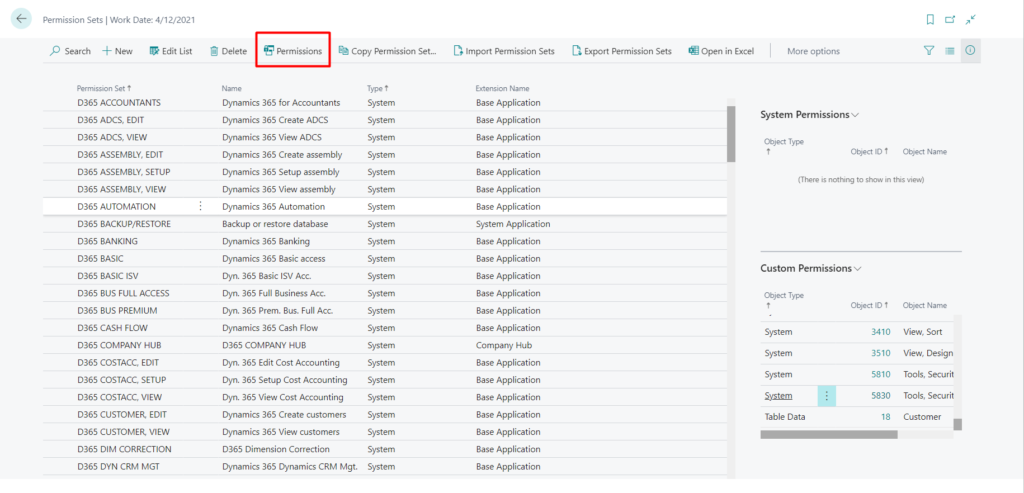Select D365 BANKING row
This screenshot has height=493, width=1024.
coord(385,241)
